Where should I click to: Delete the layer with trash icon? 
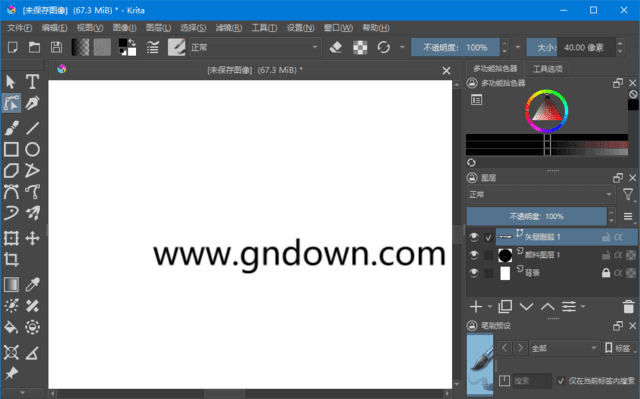click(x=629, y=306)
